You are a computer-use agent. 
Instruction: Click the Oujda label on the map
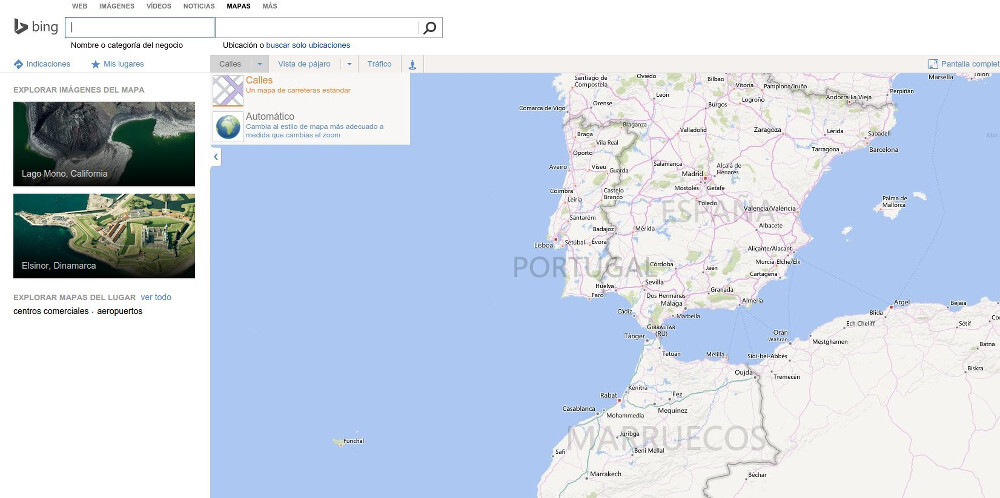click(744, 372)
